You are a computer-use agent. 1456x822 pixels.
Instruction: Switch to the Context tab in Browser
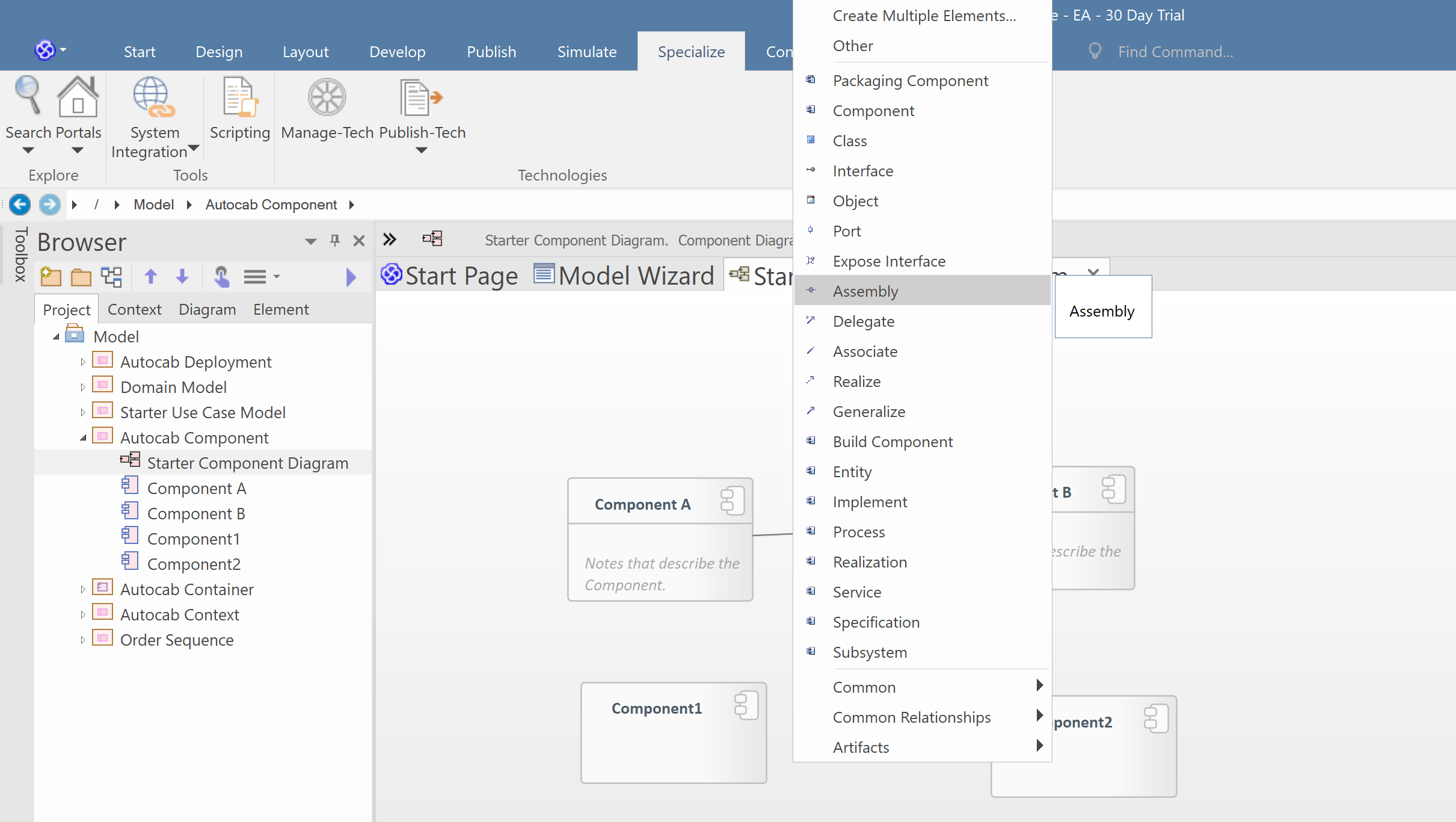coord(134,309)
